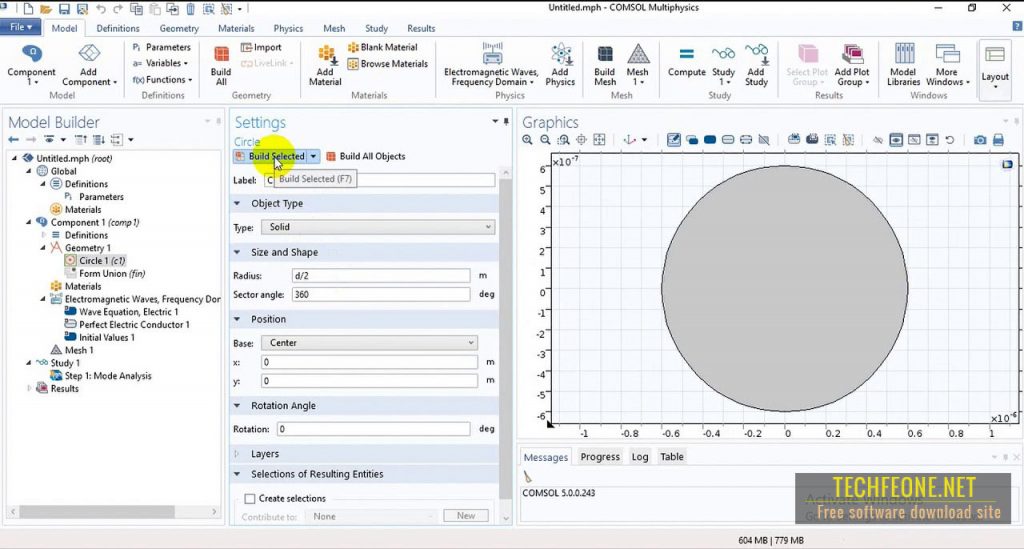Click Zoom Out in Graphics toolbar
This screenshot has height=549, width=1024.
545,140
